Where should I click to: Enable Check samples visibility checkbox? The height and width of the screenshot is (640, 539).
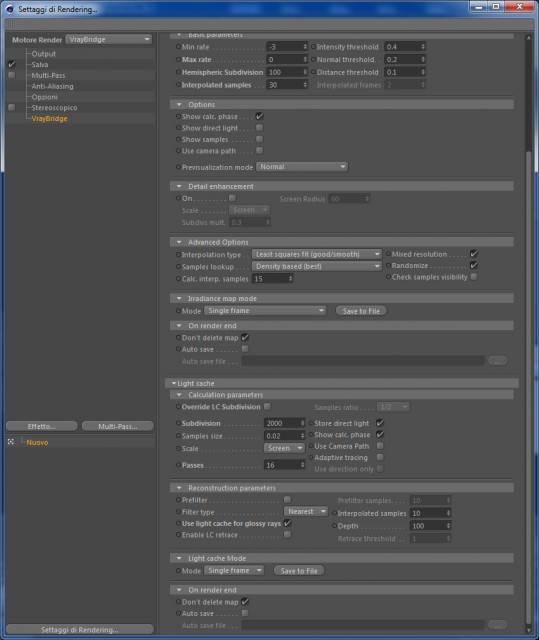(x=474, y=277)
